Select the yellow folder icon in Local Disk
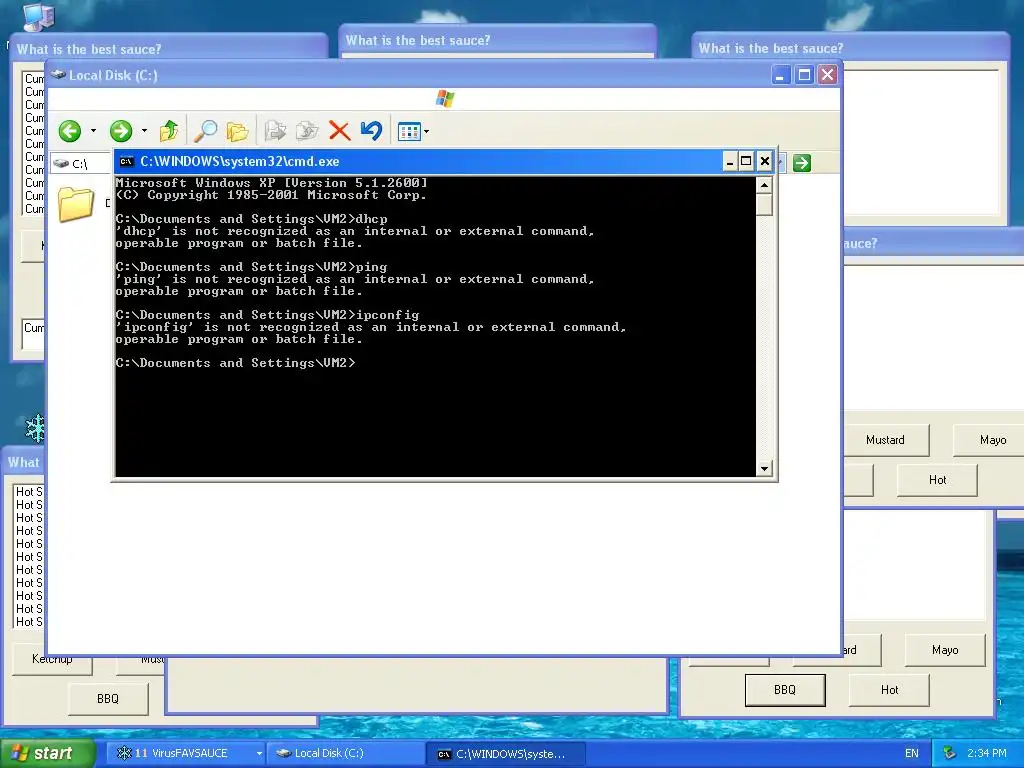This screenshot has width=1024, height=768. (76, 204)
